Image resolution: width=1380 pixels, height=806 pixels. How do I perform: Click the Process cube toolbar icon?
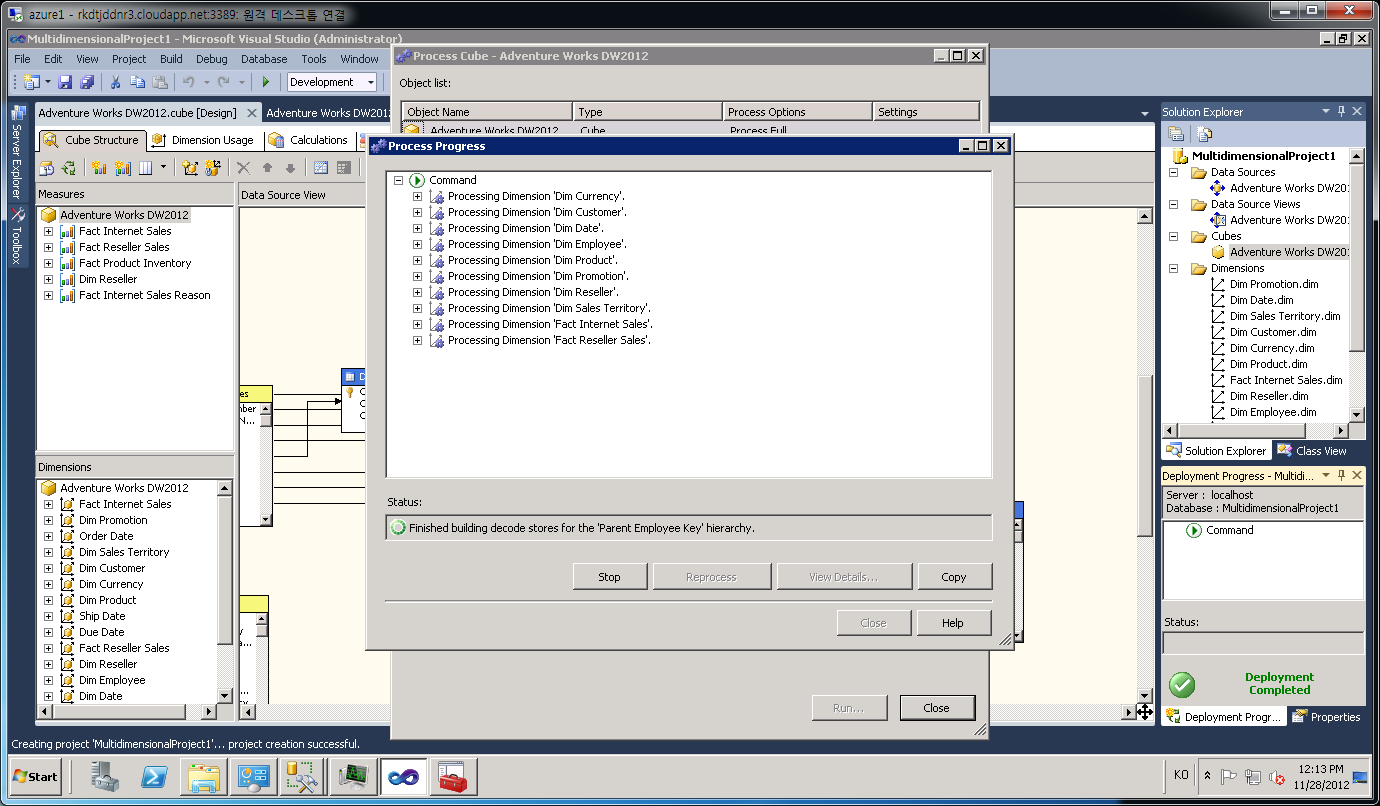click(47, 168)
